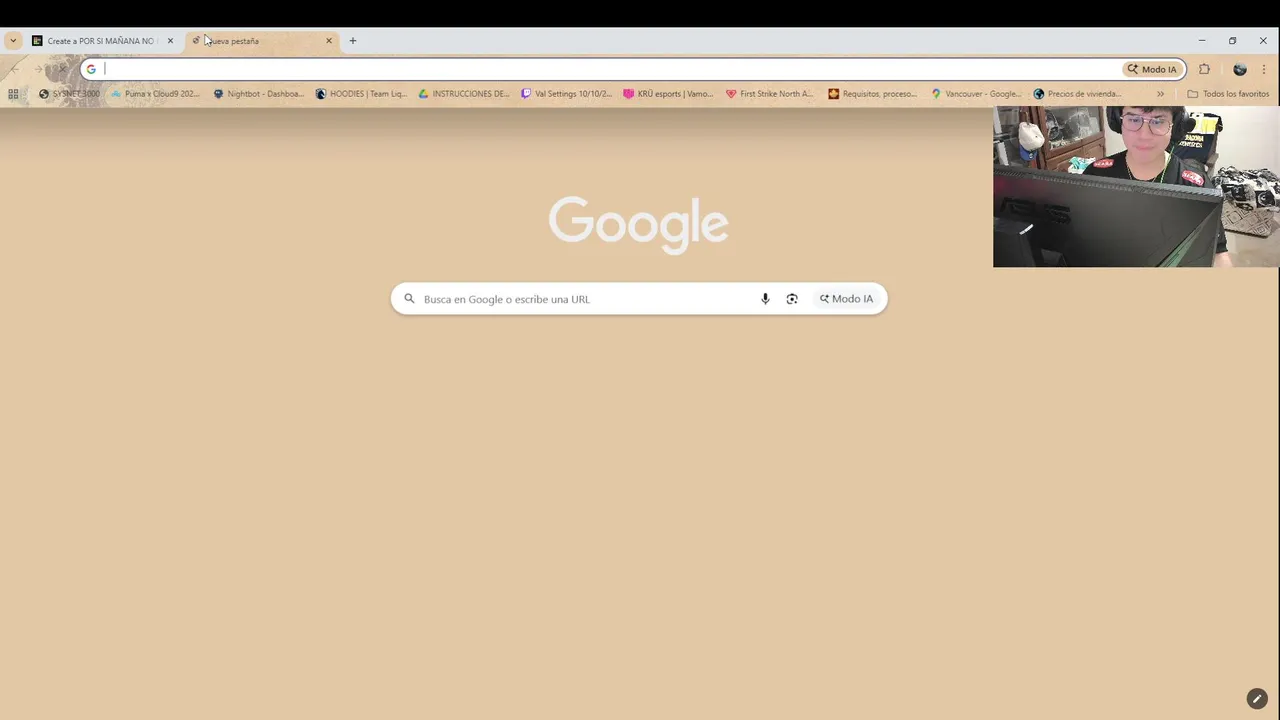Expand hidden bookmarks with double chevron
Viewport: 1280px width, 720px height.
pyautogui.click(x=1160, y=94)
